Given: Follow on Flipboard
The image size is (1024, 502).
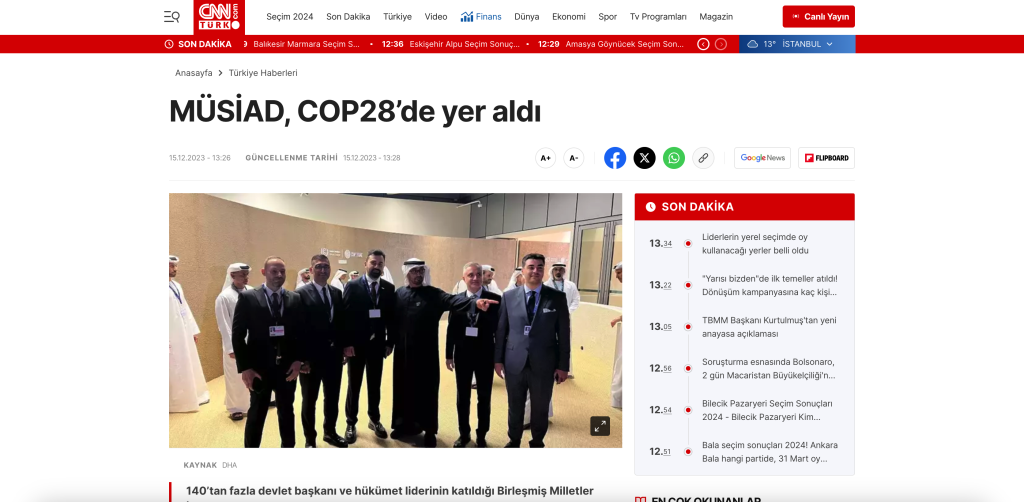Looking at the screenshot, I should tap(826, 158).
